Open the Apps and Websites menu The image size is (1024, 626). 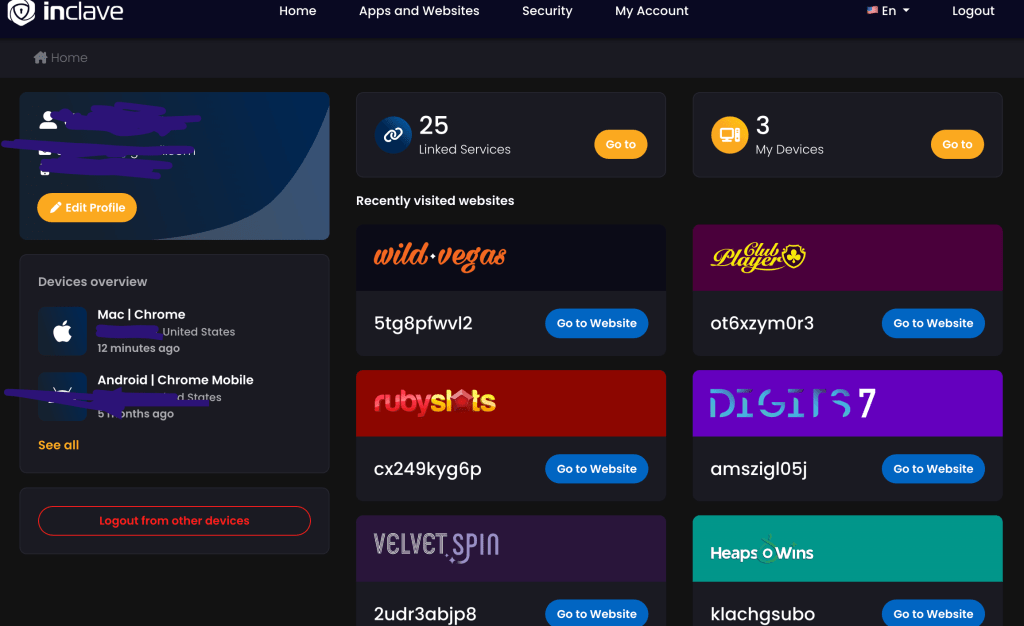point(419,11)
